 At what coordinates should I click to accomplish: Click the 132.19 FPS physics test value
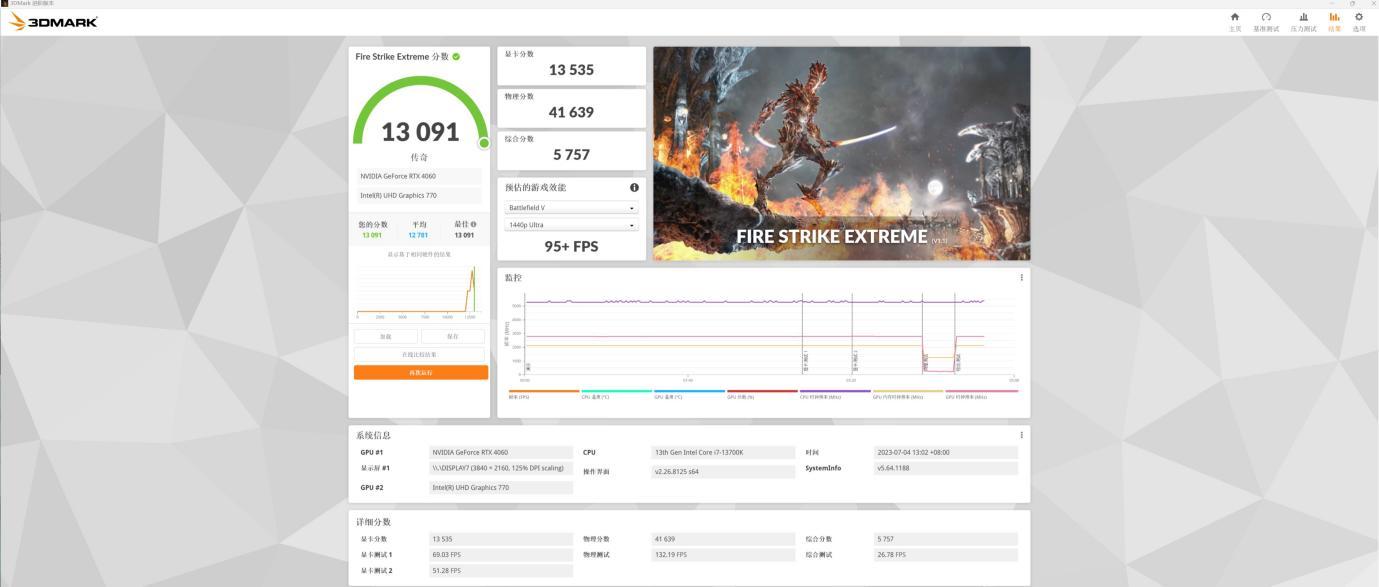[725, 555]
